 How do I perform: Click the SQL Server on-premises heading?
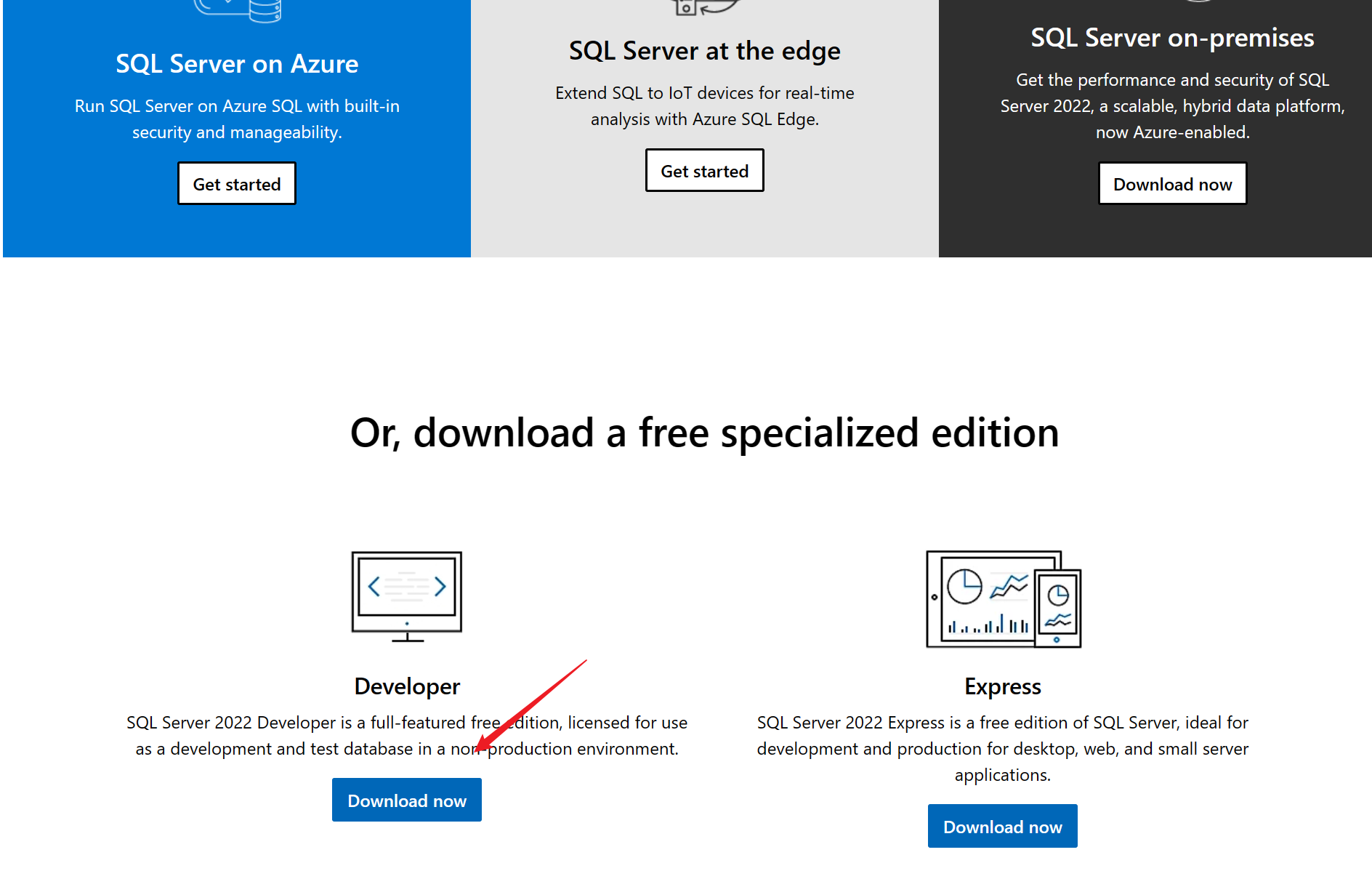[1173, 38]
